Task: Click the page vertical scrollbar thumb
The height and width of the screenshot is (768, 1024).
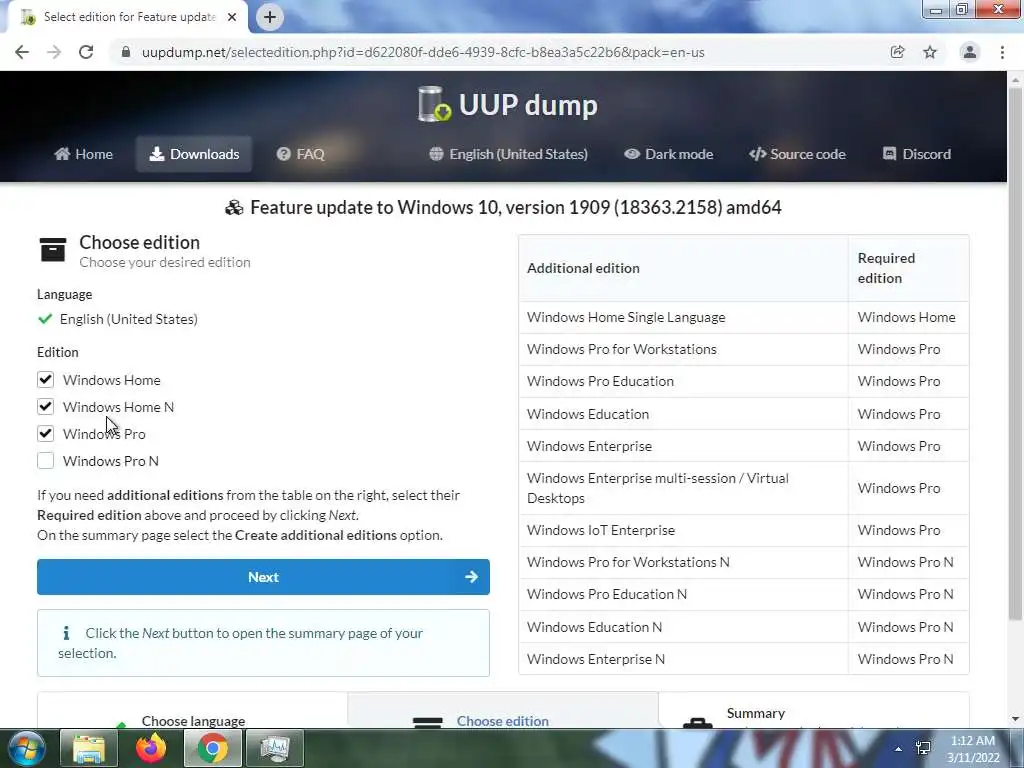Action: point(1015,353)
